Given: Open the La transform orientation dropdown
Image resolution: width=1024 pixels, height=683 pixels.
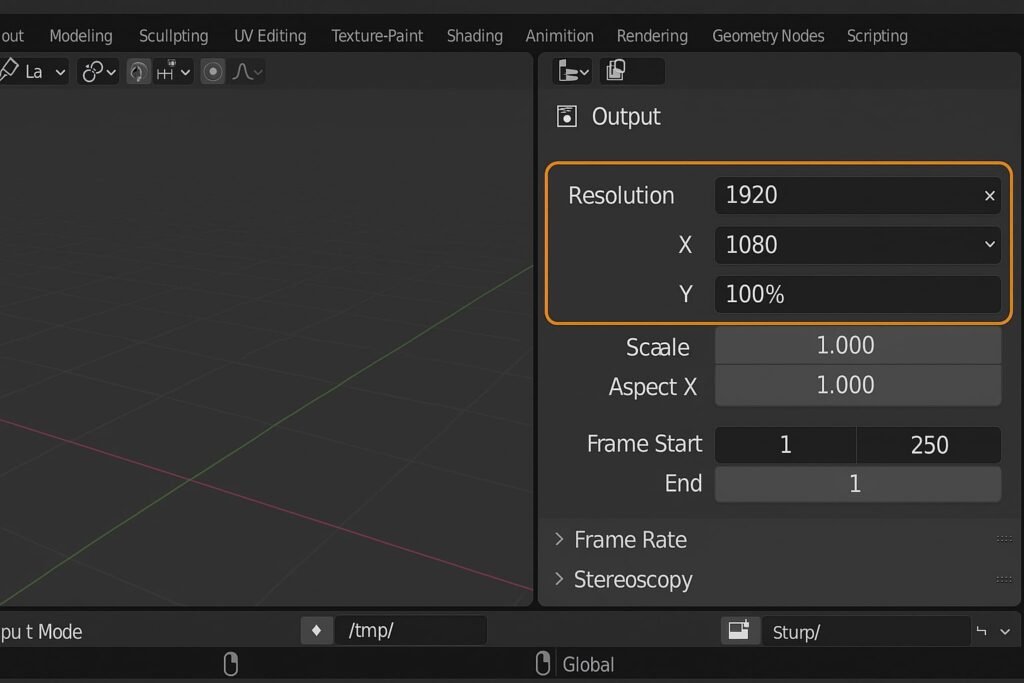Looking at the screenshot, I should (x=34, y=72).
